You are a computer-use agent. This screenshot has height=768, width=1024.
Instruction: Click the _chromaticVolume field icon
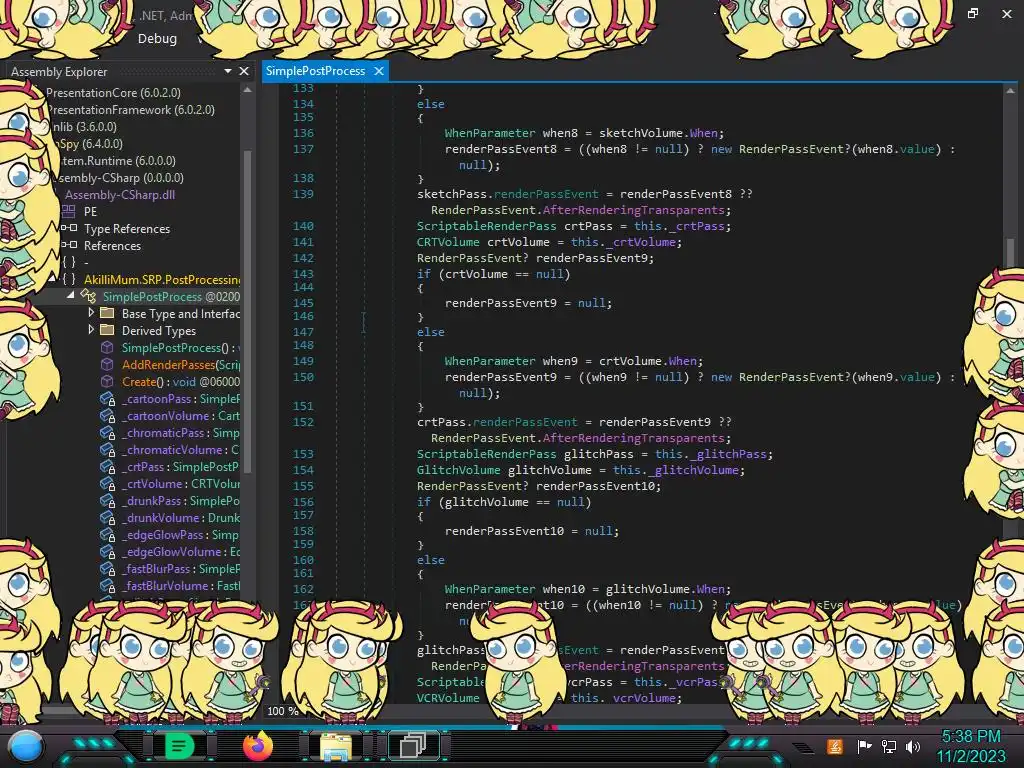(108, 449)
